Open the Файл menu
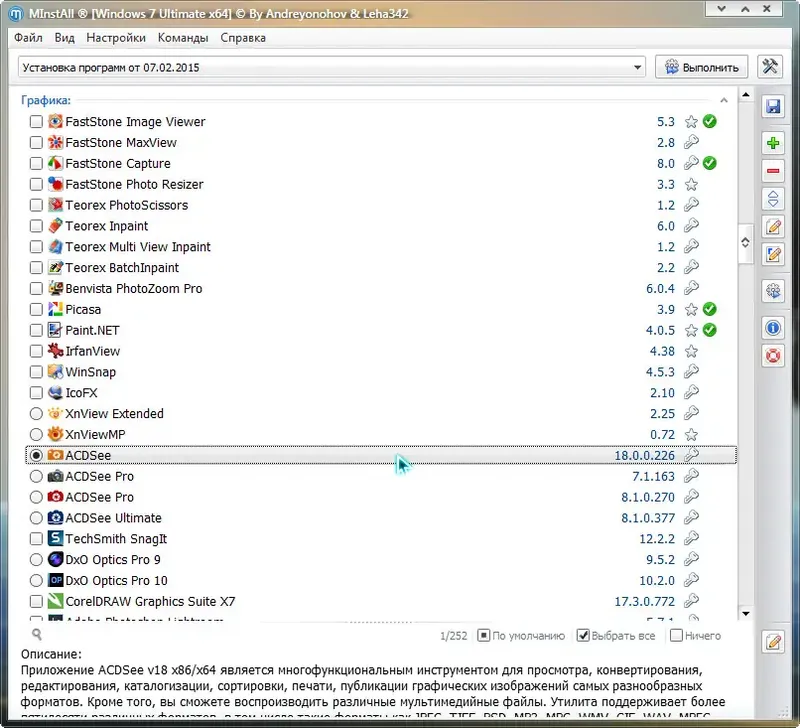Image resolution: width=800 pixels, height=728 pixels. tap(28, 38)
